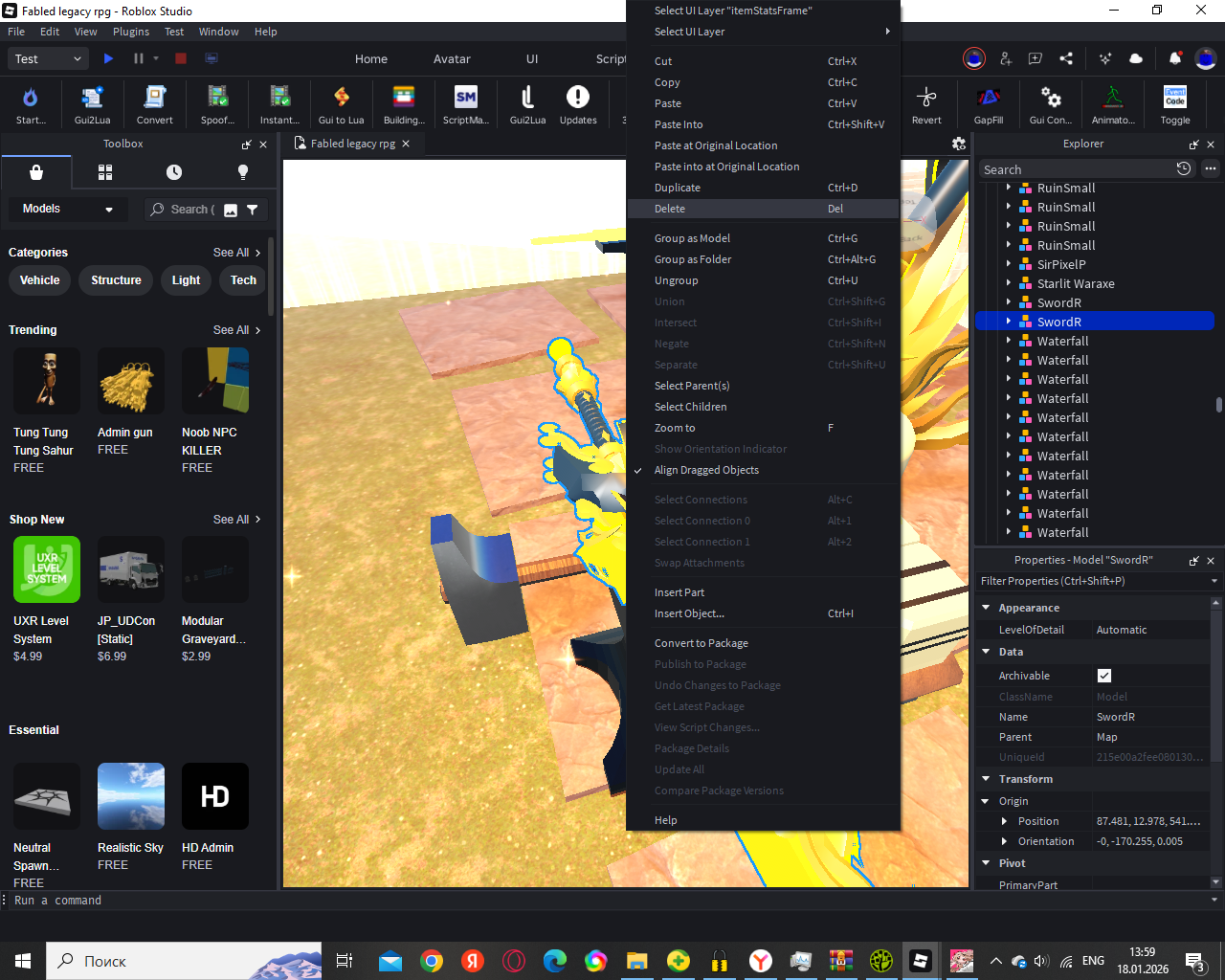
Task: Open the Explorer search history icon
Action: point(1184,168)
